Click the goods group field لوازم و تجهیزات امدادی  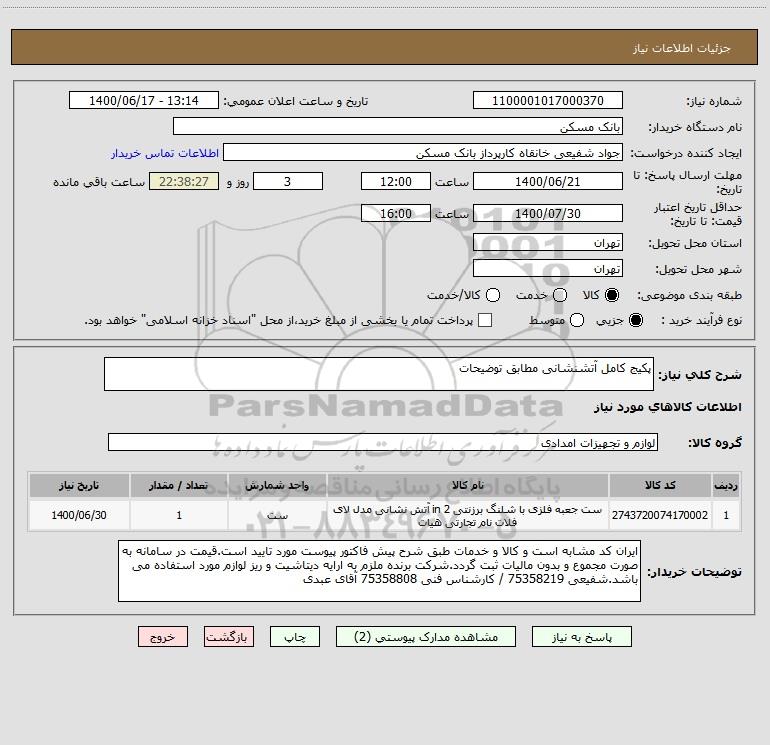point(383,442)
